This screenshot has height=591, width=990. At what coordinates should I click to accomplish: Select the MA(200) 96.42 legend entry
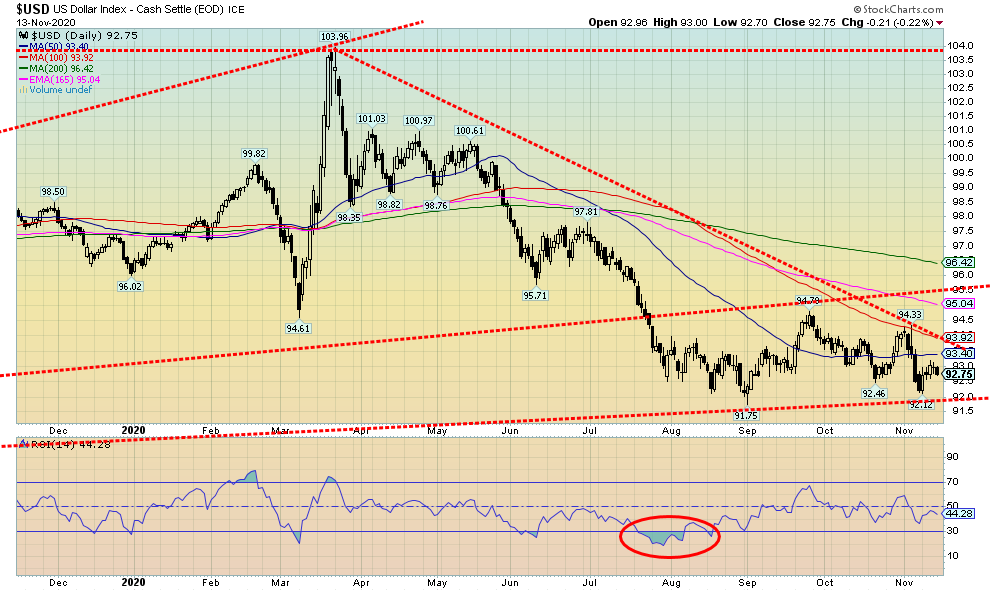(x=62, y=69)
